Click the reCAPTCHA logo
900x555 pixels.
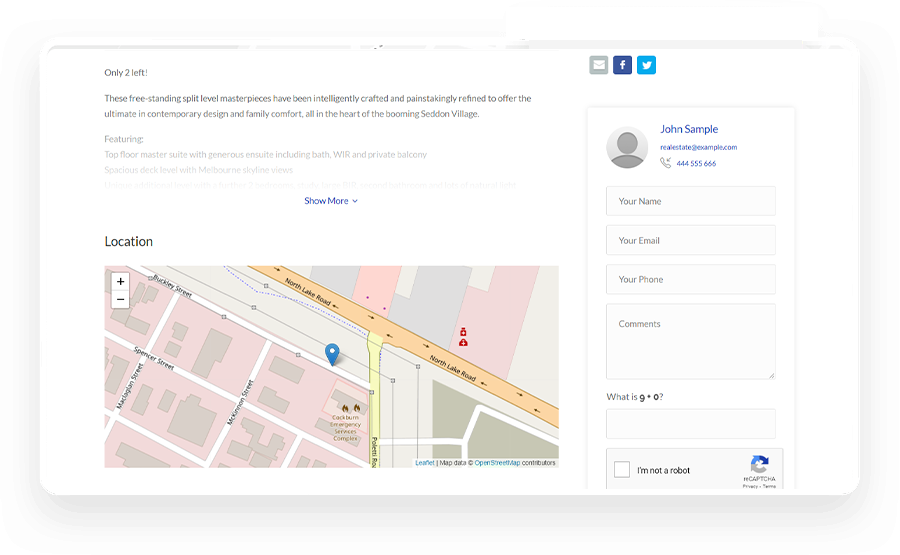[x=759, y=465]
